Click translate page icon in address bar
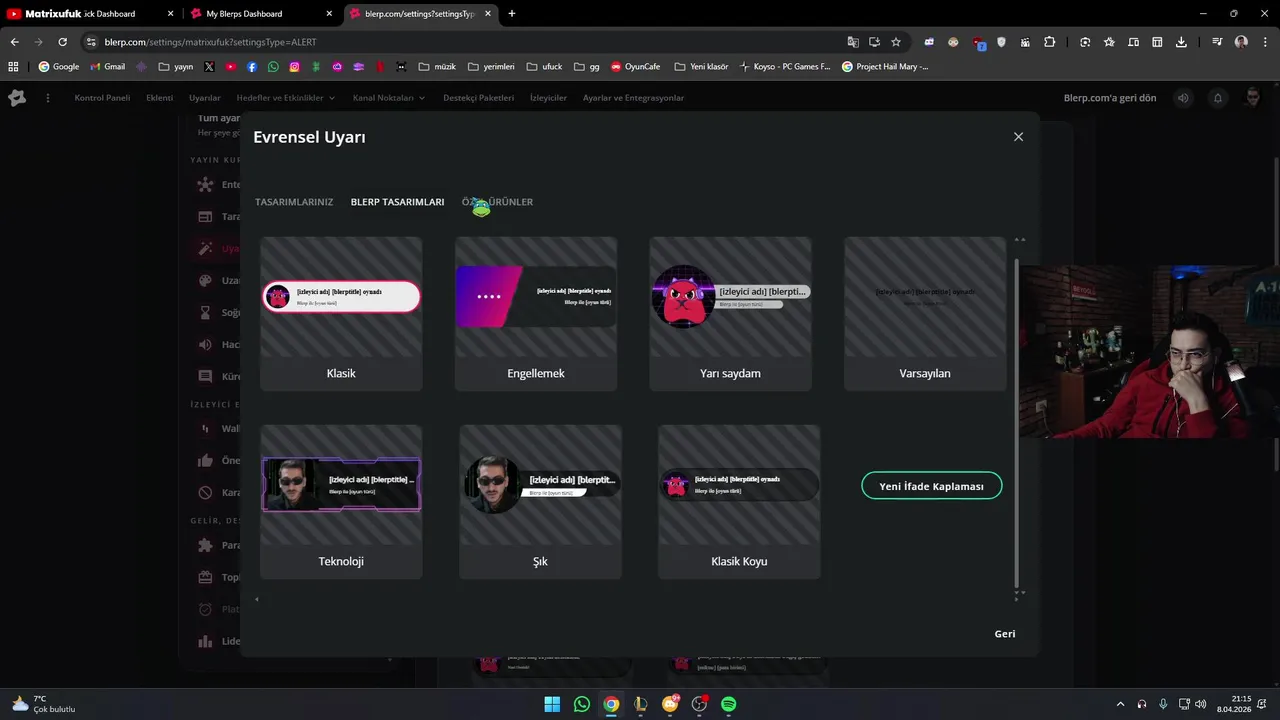This screenshot has height=720, width=1280. coord(853,42)
